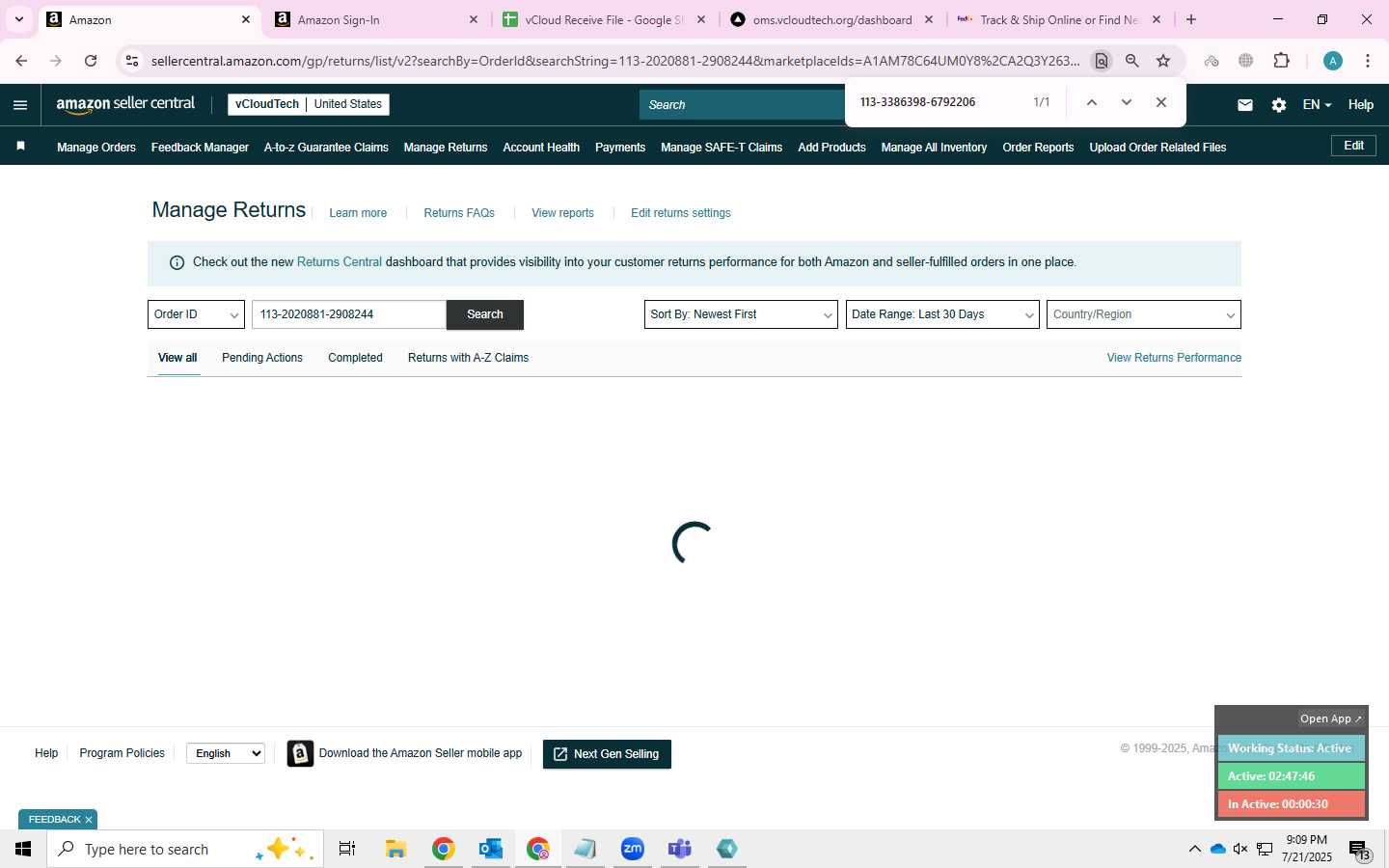Close the find-in-page bar
1389x868 pixels.
1161,102
